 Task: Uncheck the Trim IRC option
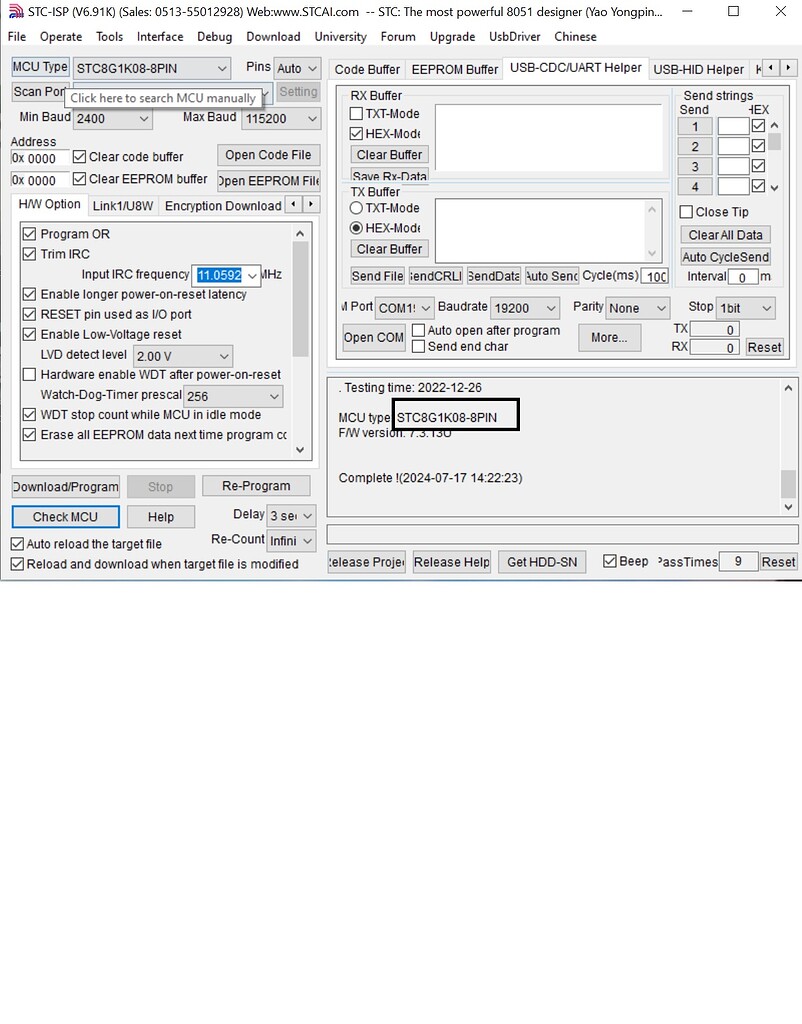[x=29, y=254]
